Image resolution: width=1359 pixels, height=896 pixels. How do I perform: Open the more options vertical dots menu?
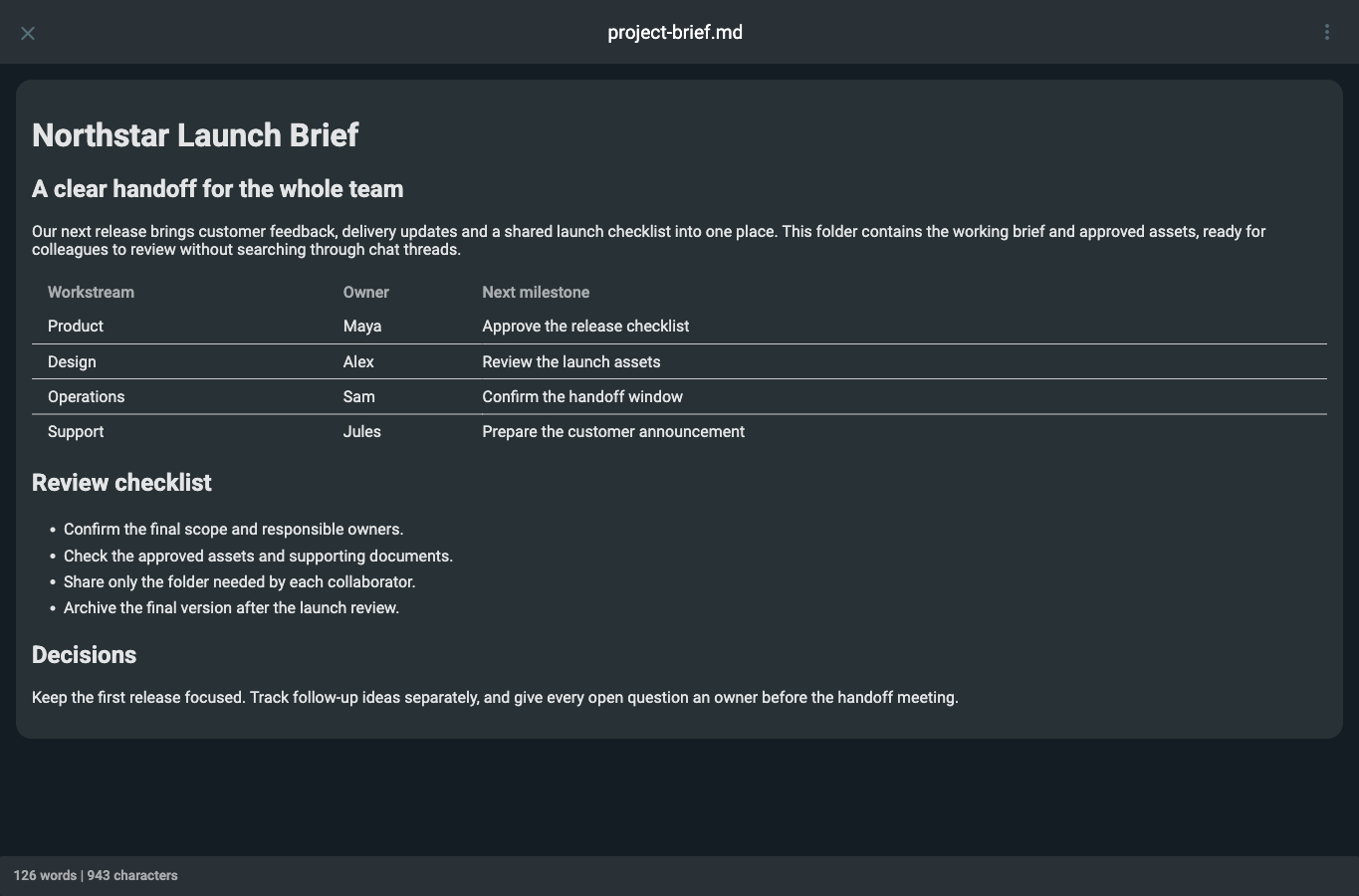coord(1327,33)
